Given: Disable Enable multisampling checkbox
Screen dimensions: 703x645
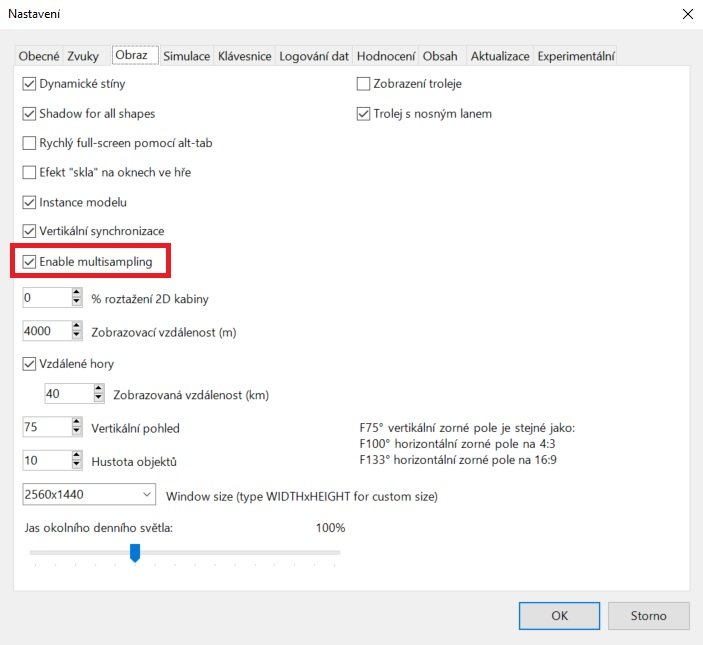Looking at the screenshot, I should tap(29, 262).
